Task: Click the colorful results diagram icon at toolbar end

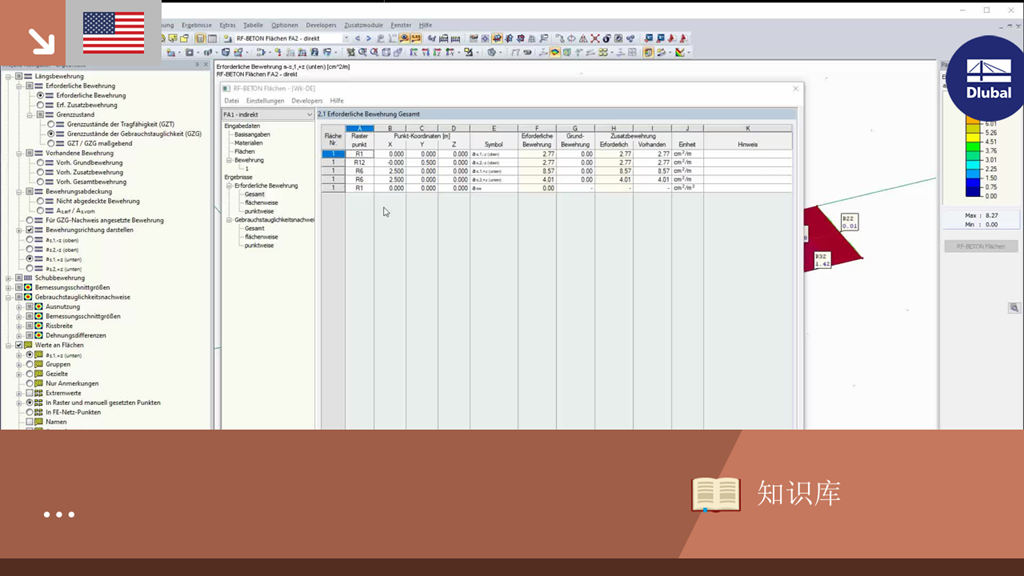Action: 680,52
